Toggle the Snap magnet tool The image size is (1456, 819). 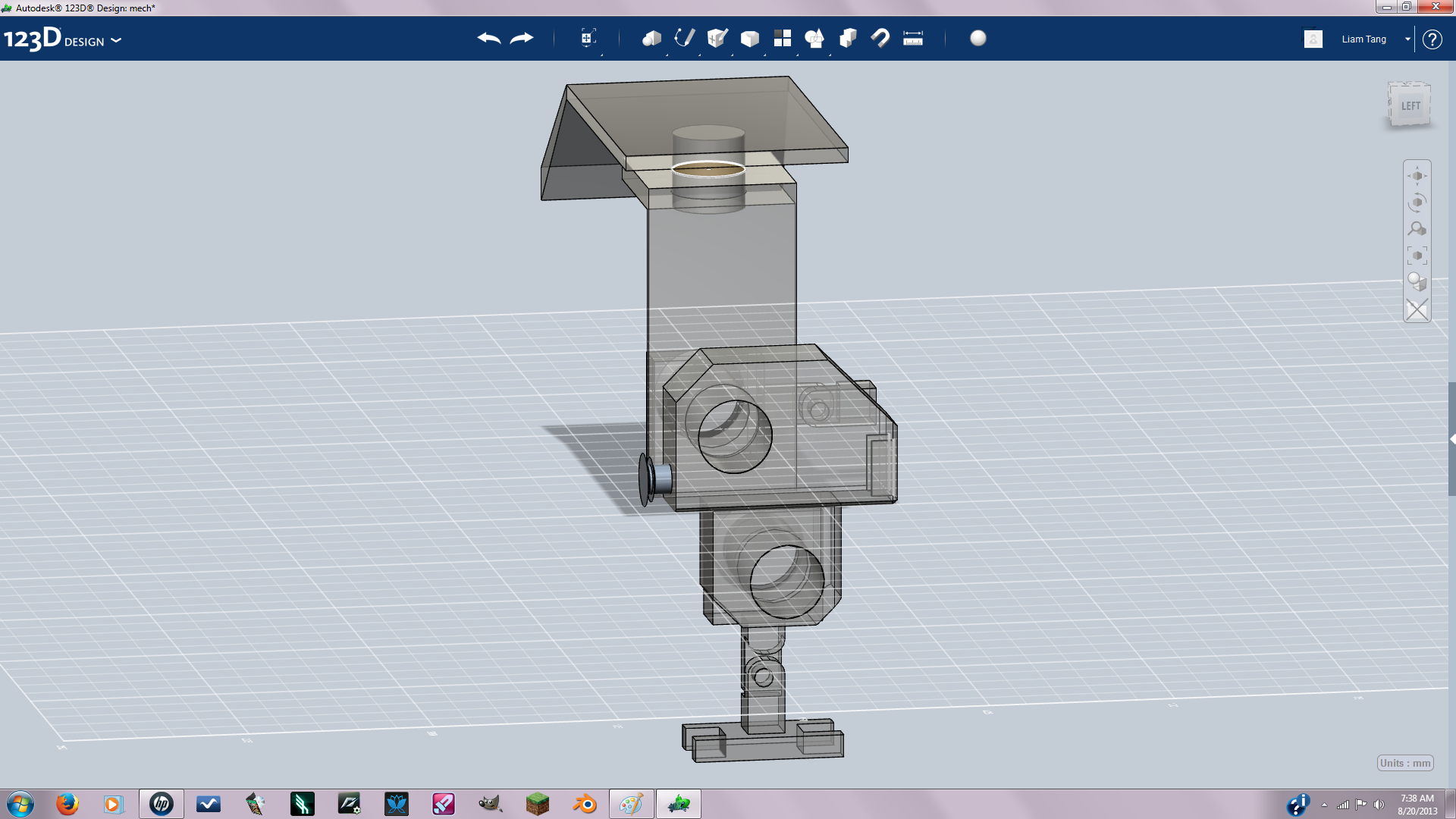[880, 38]
